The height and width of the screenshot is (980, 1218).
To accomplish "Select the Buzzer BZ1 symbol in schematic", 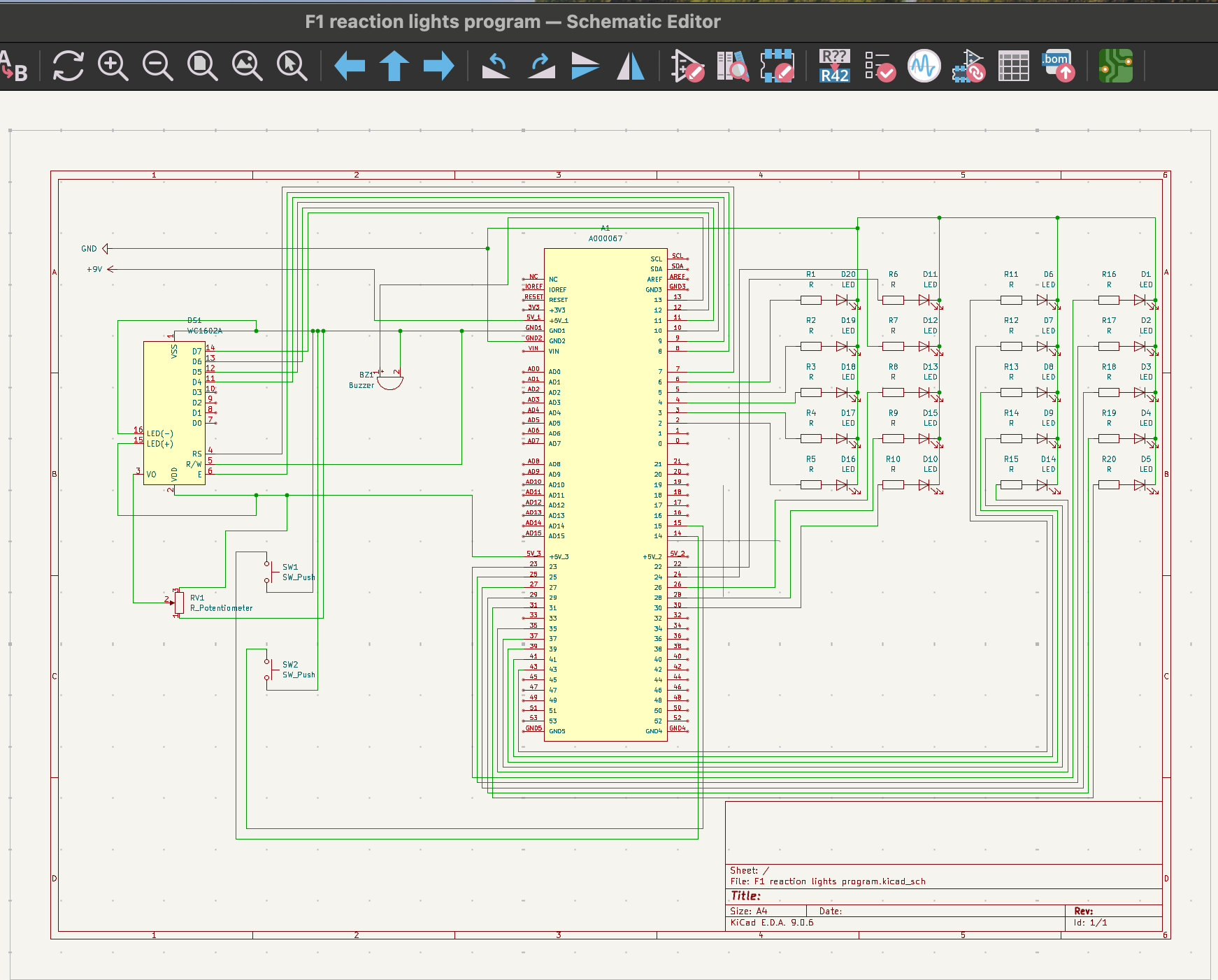I will (x=389, y=382).
